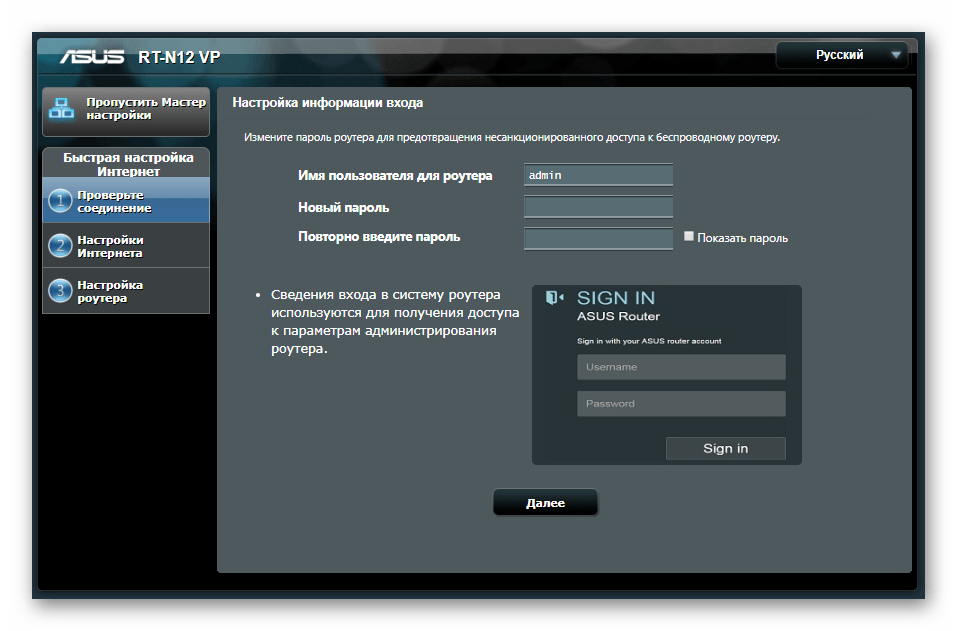957x631 pixels.
Task: Click the network icon beside Пропустить Мастер настройки
Action: pyautogui.click(x=62, y=109)
